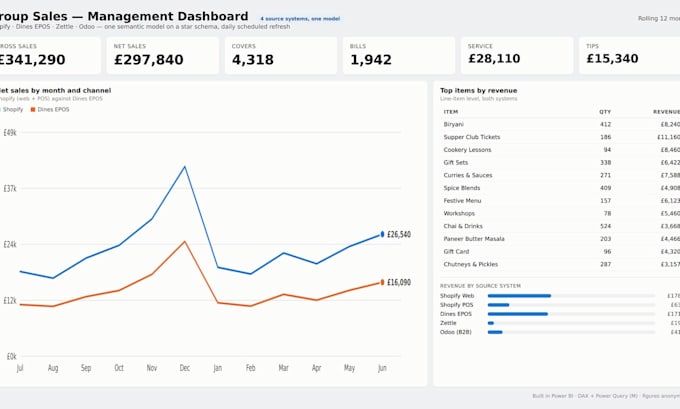Select the Chutneys & Pickles row
Screen dimensions: 680x409
point(560,264)
